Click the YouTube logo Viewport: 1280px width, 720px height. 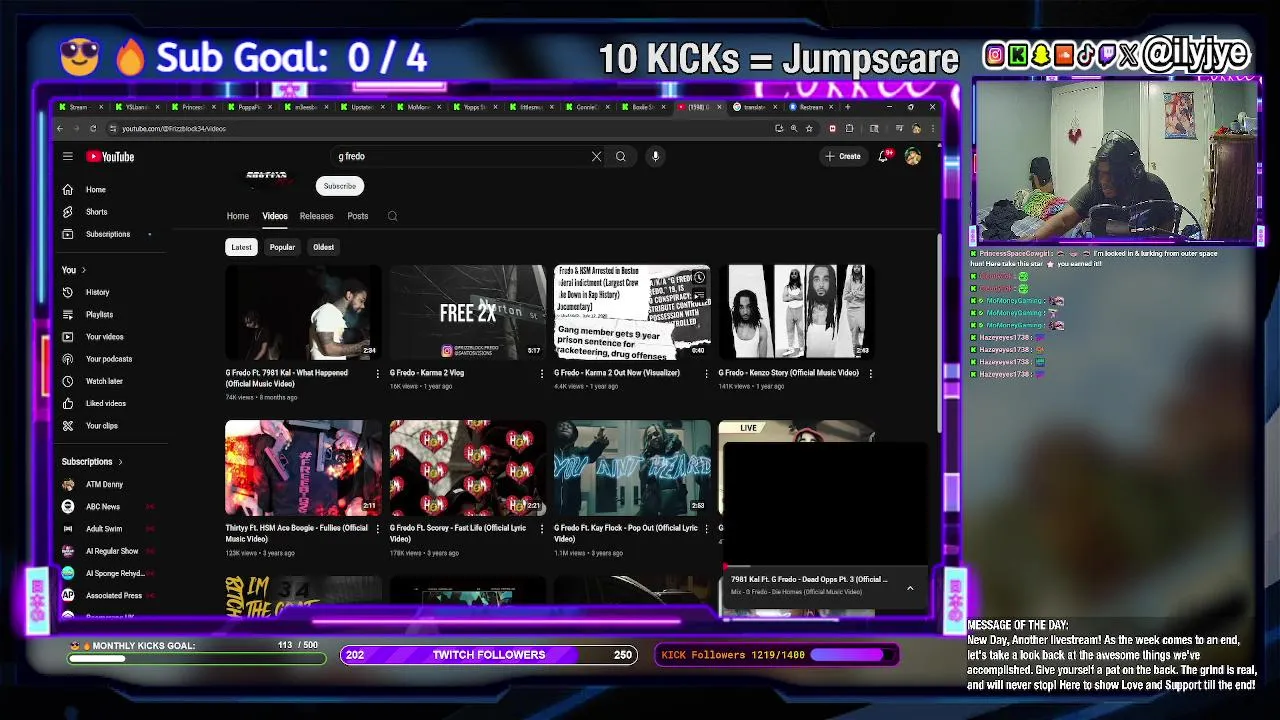pos(110,156)
